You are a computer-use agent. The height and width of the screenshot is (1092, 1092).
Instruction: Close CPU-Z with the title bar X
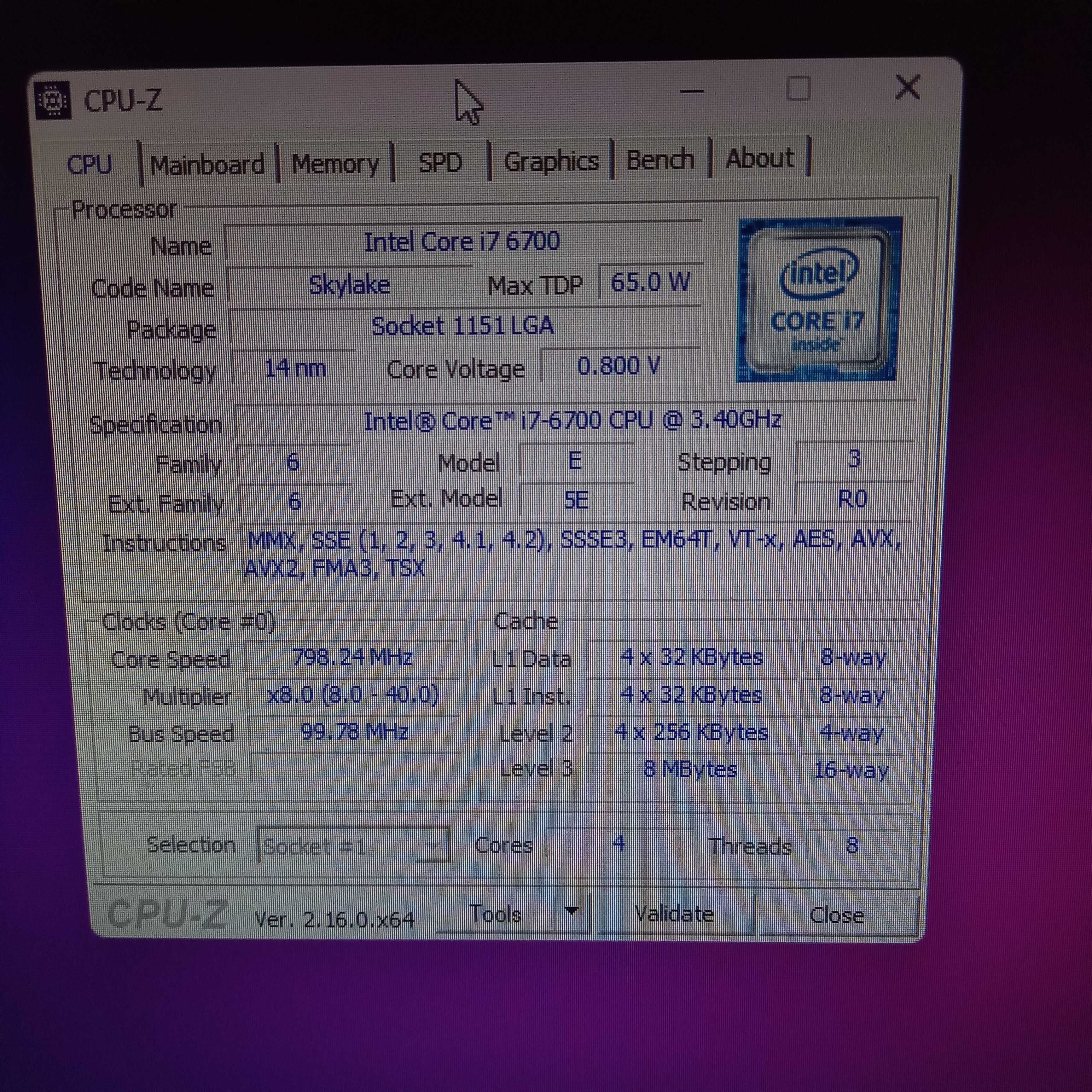point(908,88)
